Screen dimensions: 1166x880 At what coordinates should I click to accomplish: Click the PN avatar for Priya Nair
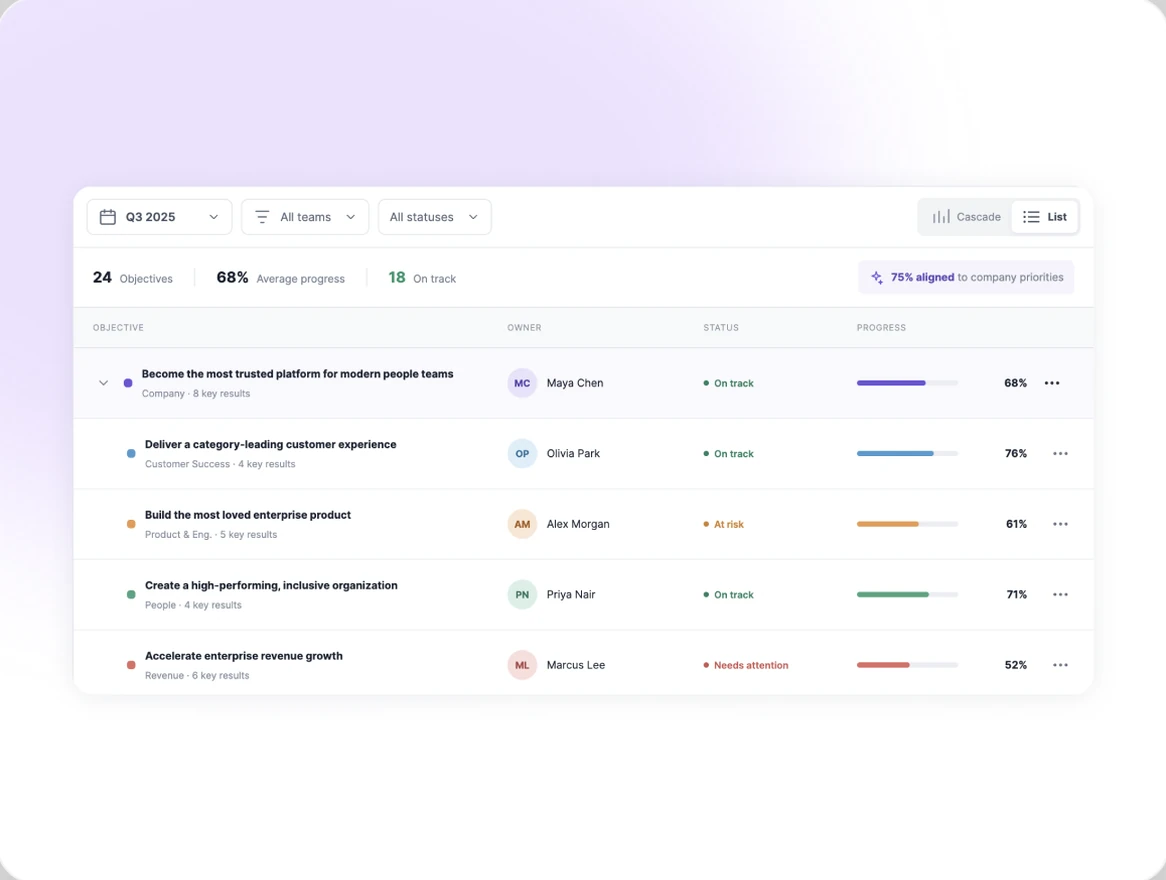click(522, 594)
